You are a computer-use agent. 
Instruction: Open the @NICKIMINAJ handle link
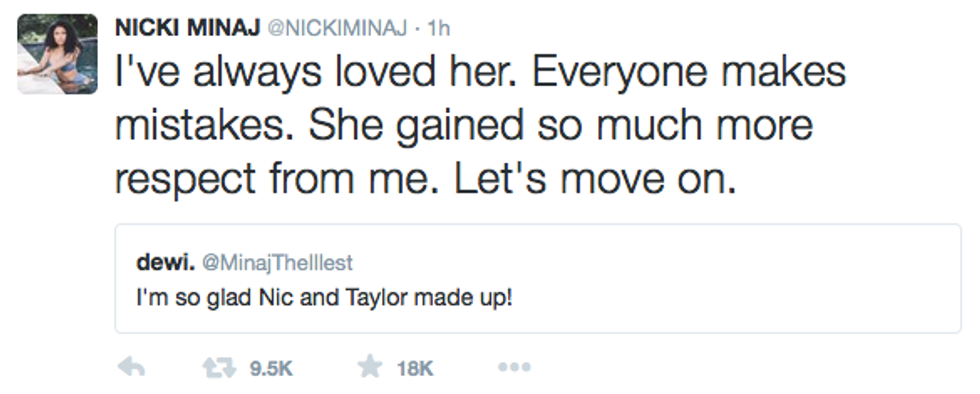(338, 29)
